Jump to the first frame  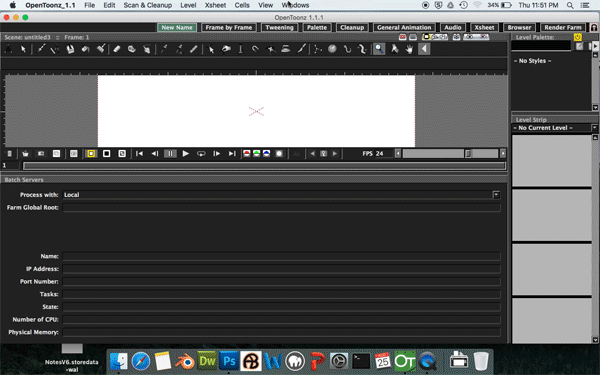click(139, 153)
